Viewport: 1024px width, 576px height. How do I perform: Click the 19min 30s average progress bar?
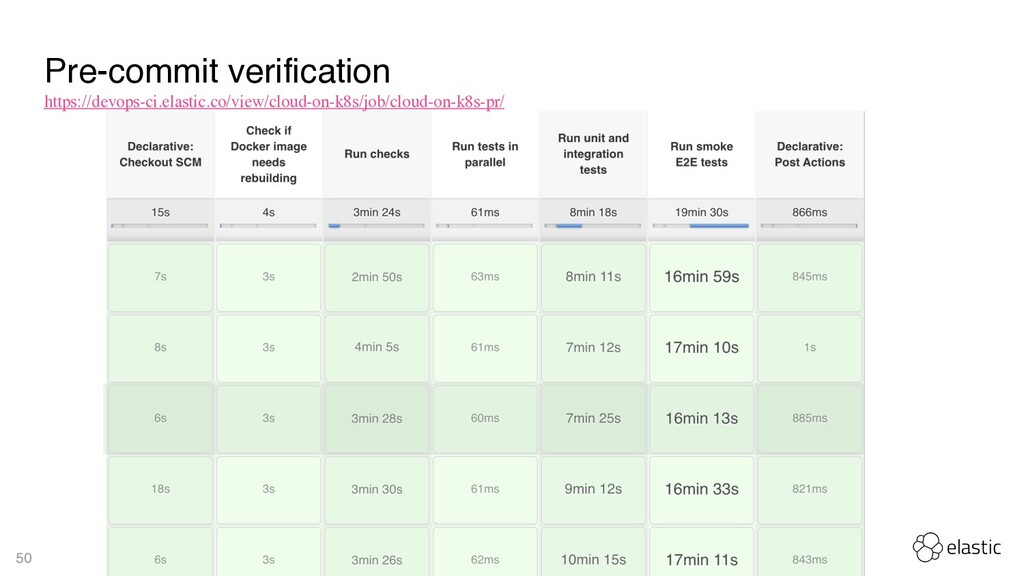[x=701, y=226]
